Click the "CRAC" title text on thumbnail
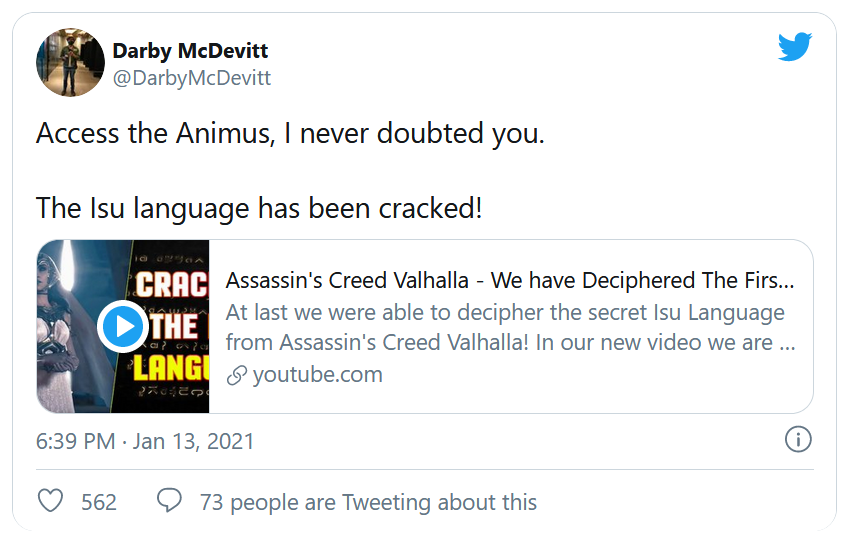Screen dimensions: 847x543 click(172, 285)
